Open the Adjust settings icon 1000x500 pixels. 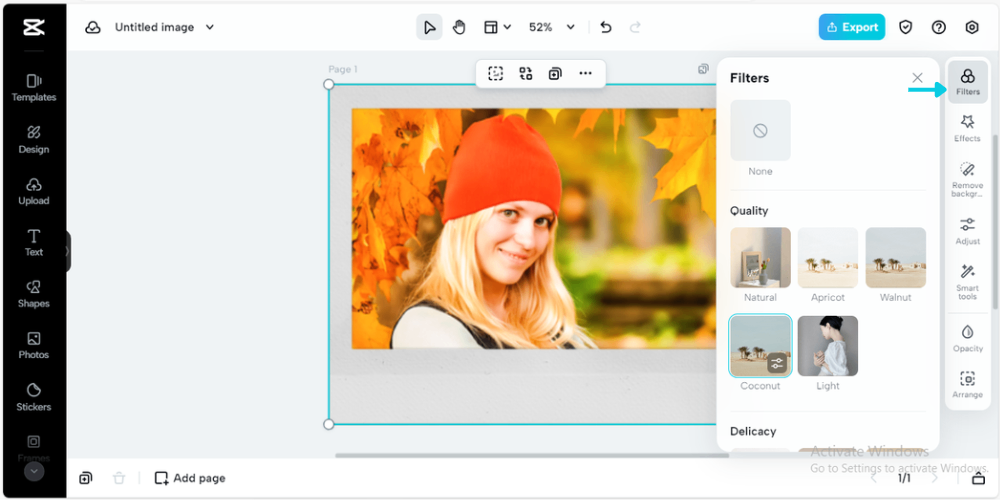point(967,230)
